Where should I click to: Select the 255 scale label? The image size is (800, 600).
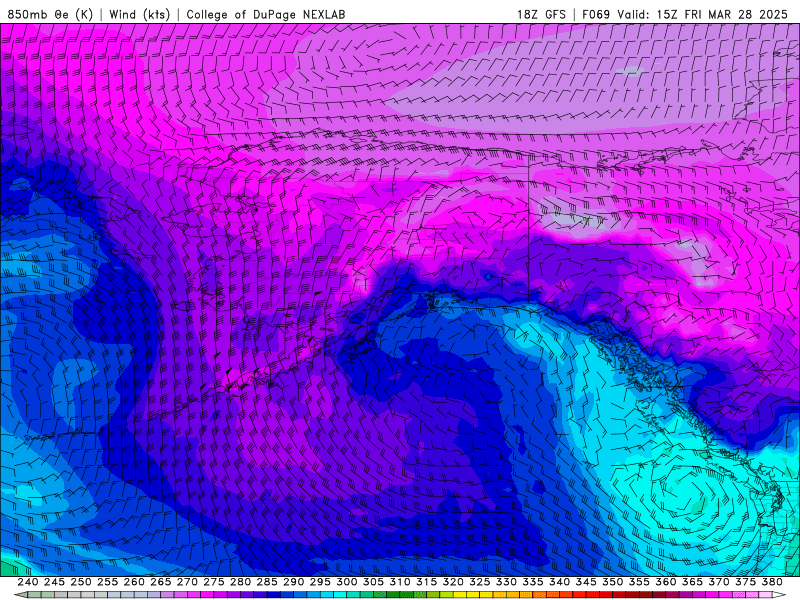tap(108, 582)
